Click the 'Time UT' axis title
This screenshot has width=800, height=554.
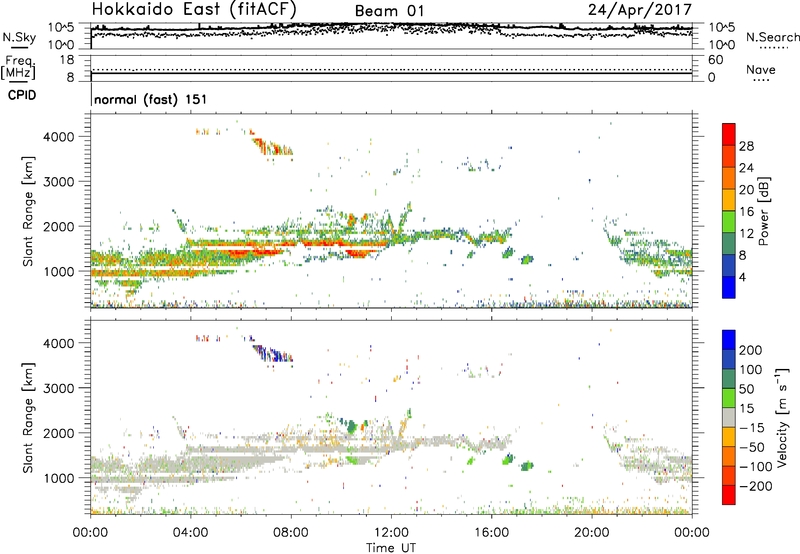[x=391, y=548]
